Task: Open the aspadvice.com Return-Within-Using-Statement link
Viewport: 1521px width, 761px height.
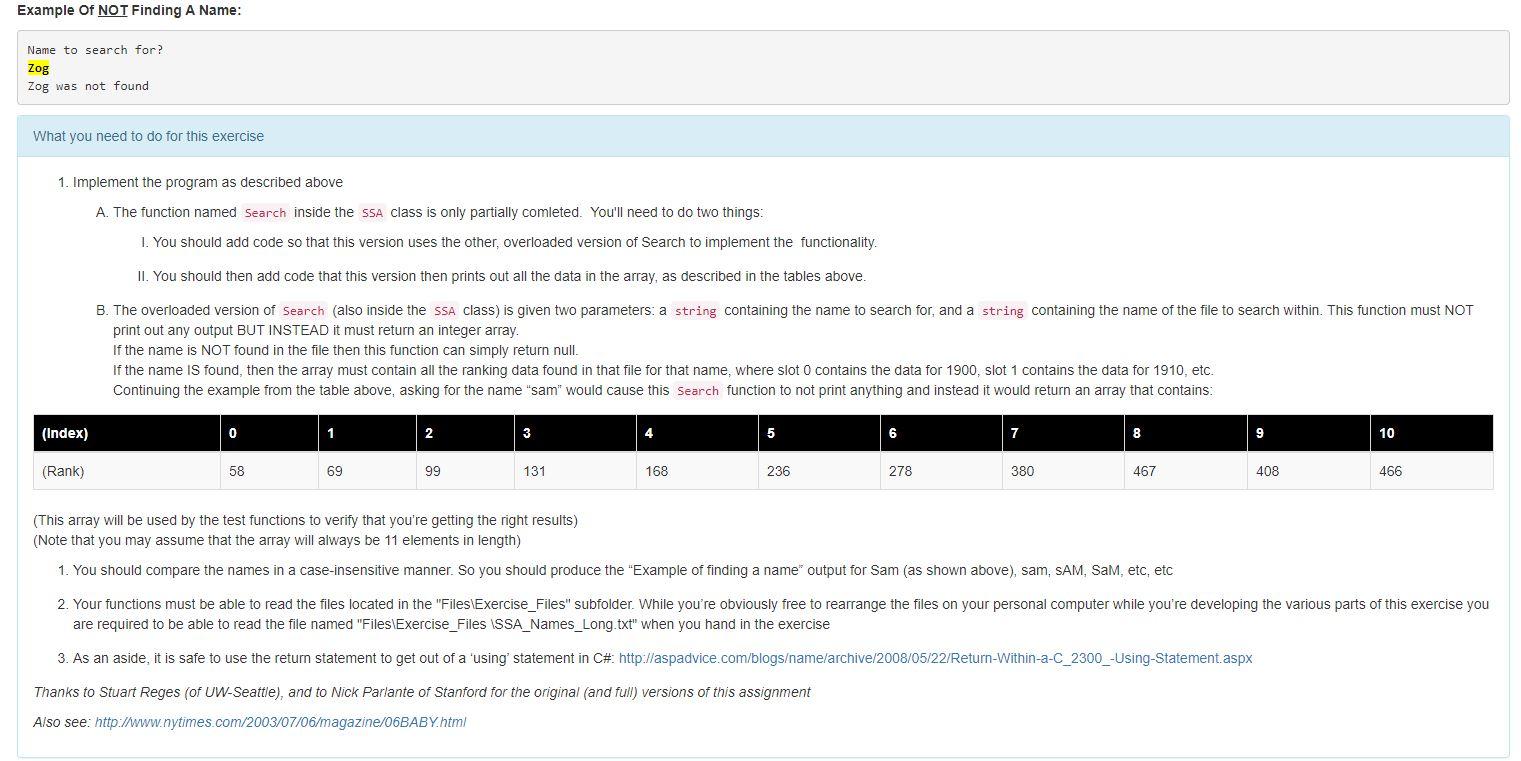Action: pos(935,658)
